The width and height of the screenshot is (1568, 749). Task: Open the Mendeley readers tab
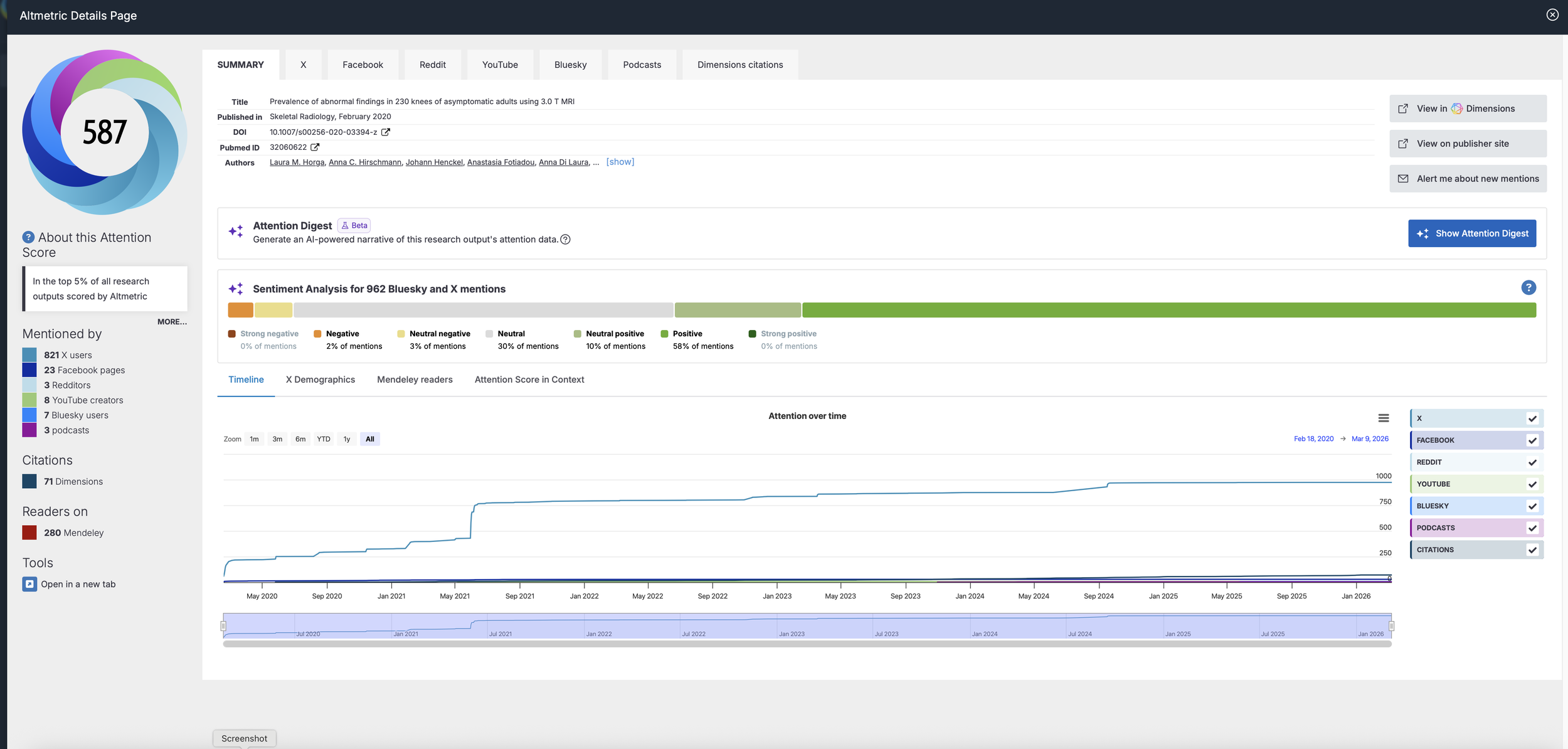pyautogui.click(x=415, y=380)
